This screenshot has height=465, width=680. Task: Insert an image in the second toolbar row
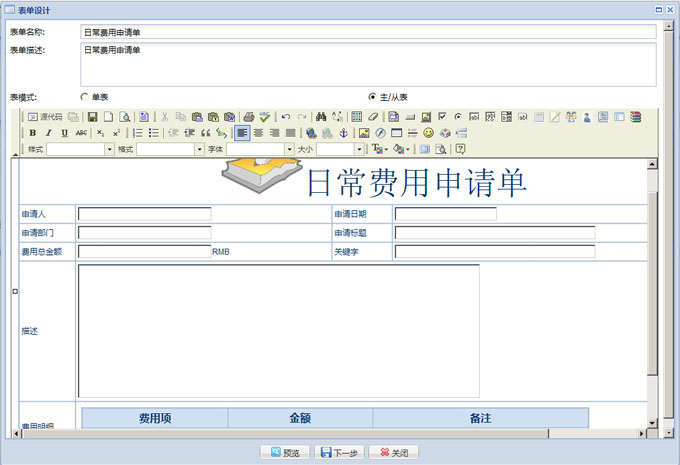[364, 133]
